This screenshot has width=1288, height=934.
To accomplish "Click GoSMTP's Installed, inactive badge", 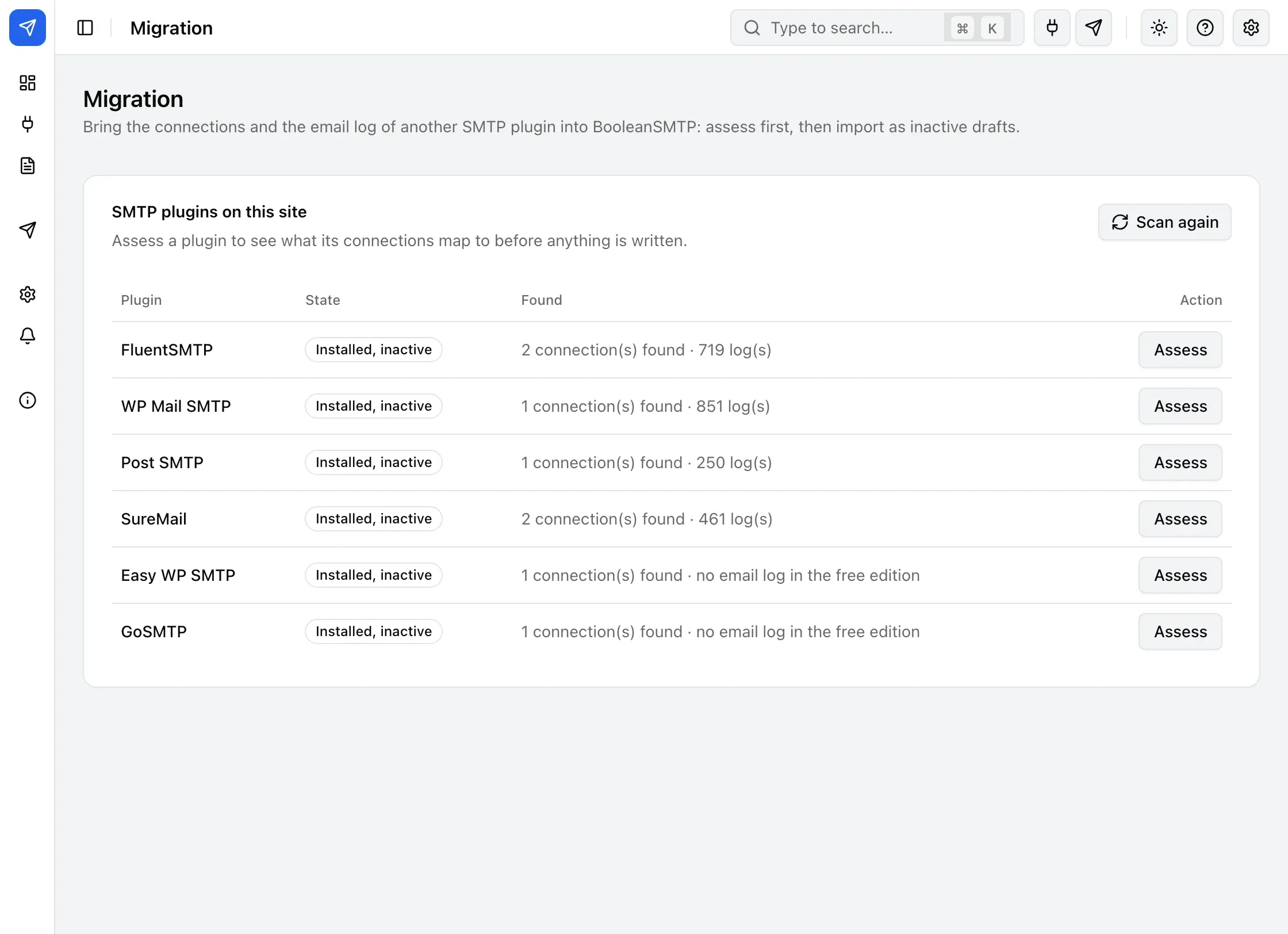I will [374, 631].
